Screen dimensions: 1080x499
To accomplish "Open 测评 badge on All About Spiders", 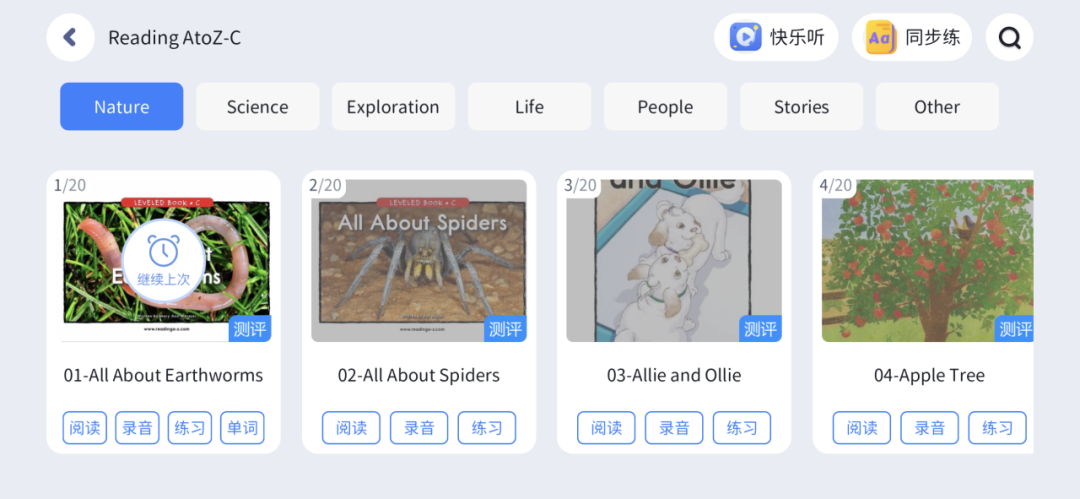I will coord(505,329).
